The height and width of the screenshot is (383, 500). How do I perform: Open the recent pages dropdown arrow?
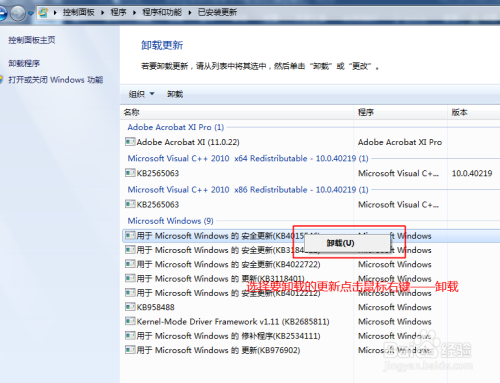tap(31, 13)
